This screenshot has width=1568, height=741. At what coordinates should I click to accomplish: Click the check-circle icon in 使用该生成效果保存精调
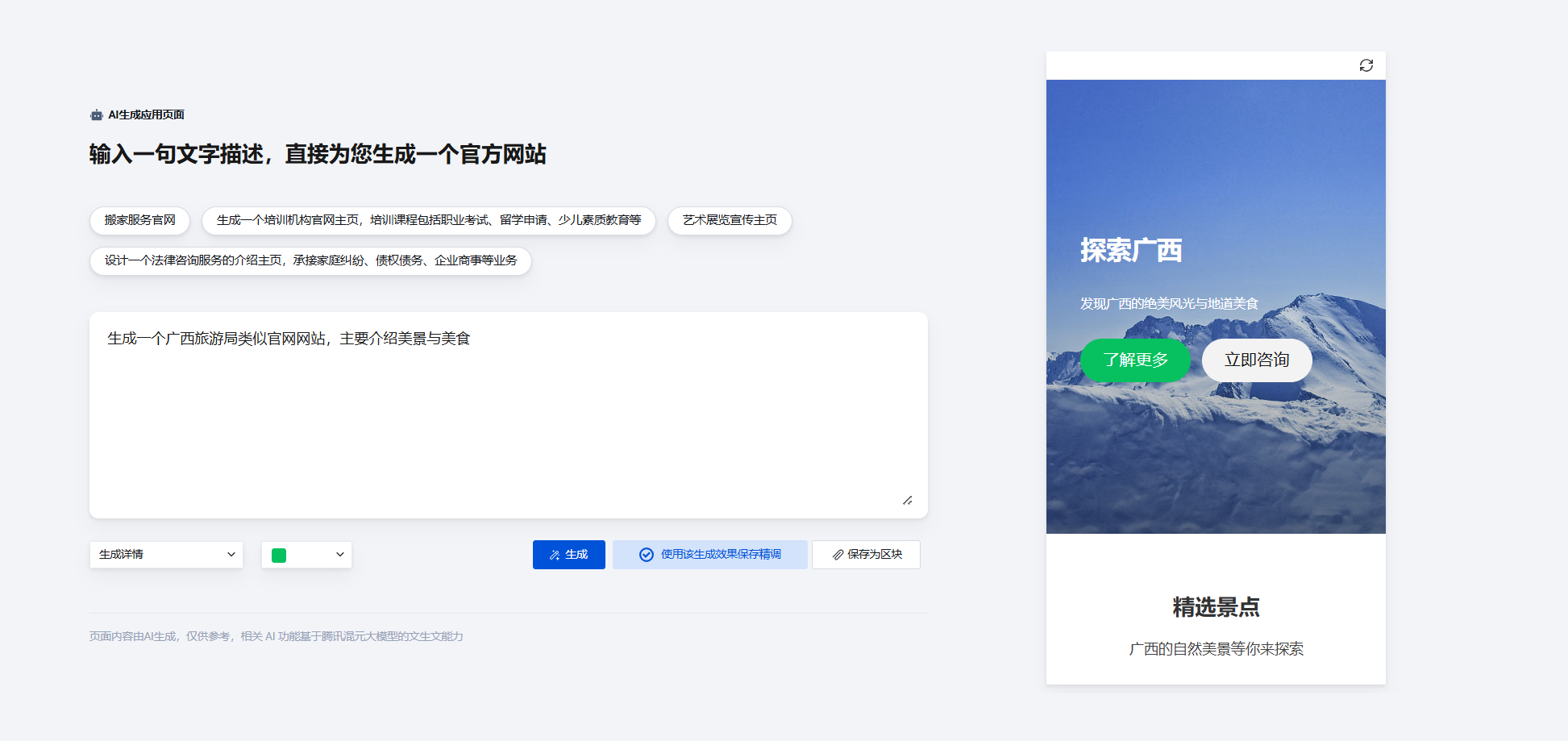pos(647,555)
